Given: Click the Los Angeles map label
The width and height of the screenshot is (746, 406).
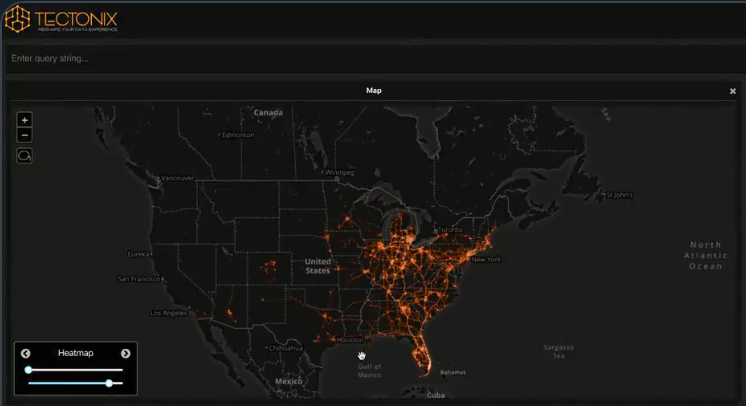Looking at the screenshot, I should coord(168,313).
